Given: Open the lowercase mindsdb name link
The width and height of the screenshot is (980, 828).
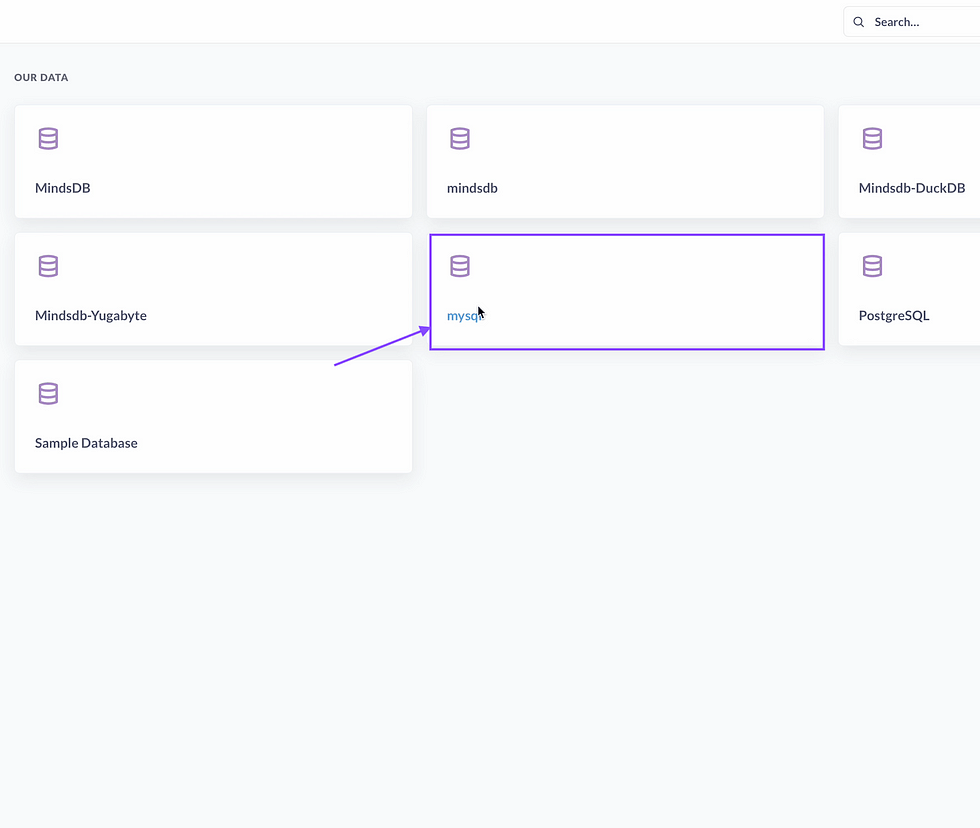Looking at the screenshot, I should tap(472, 188).
